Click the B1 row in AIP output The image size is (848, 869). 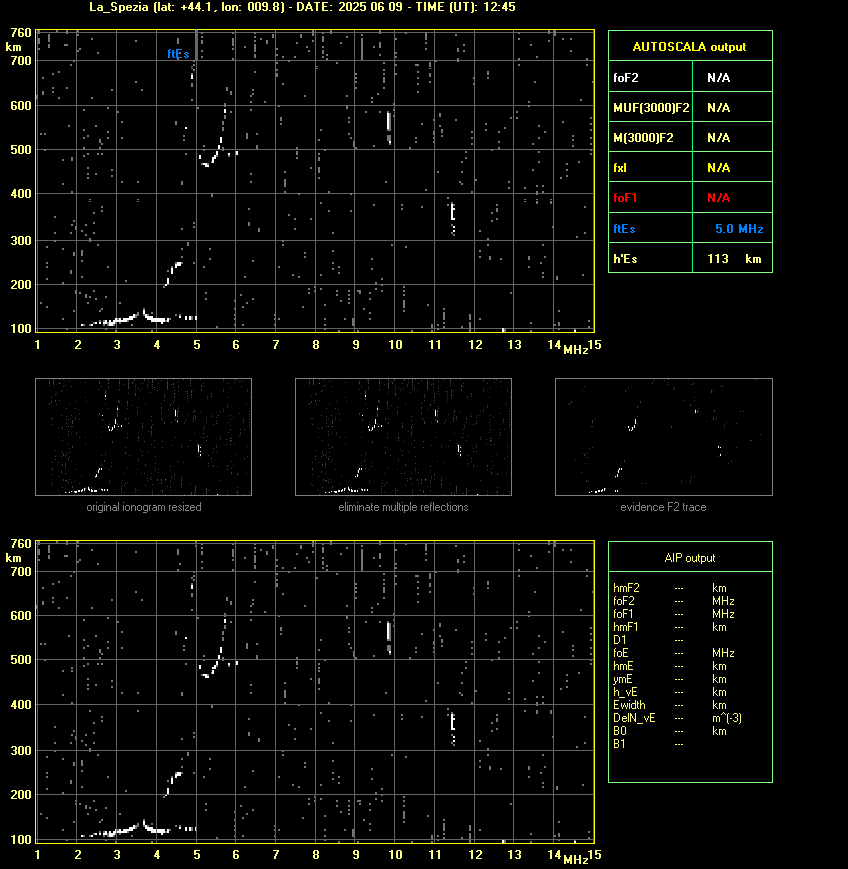(x=648, y=744)
